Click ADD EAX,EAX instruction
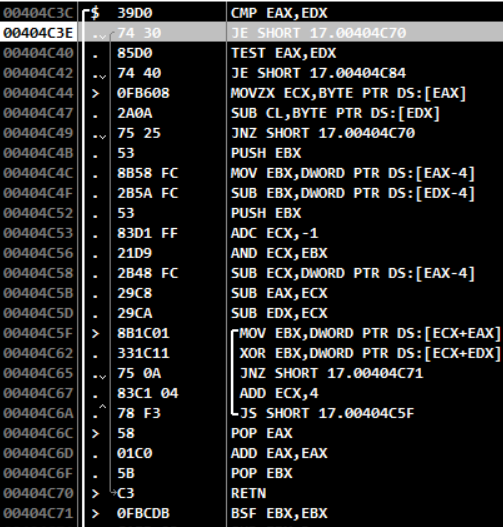The width and height of the screenshot is (503, 527). (279, 453)
